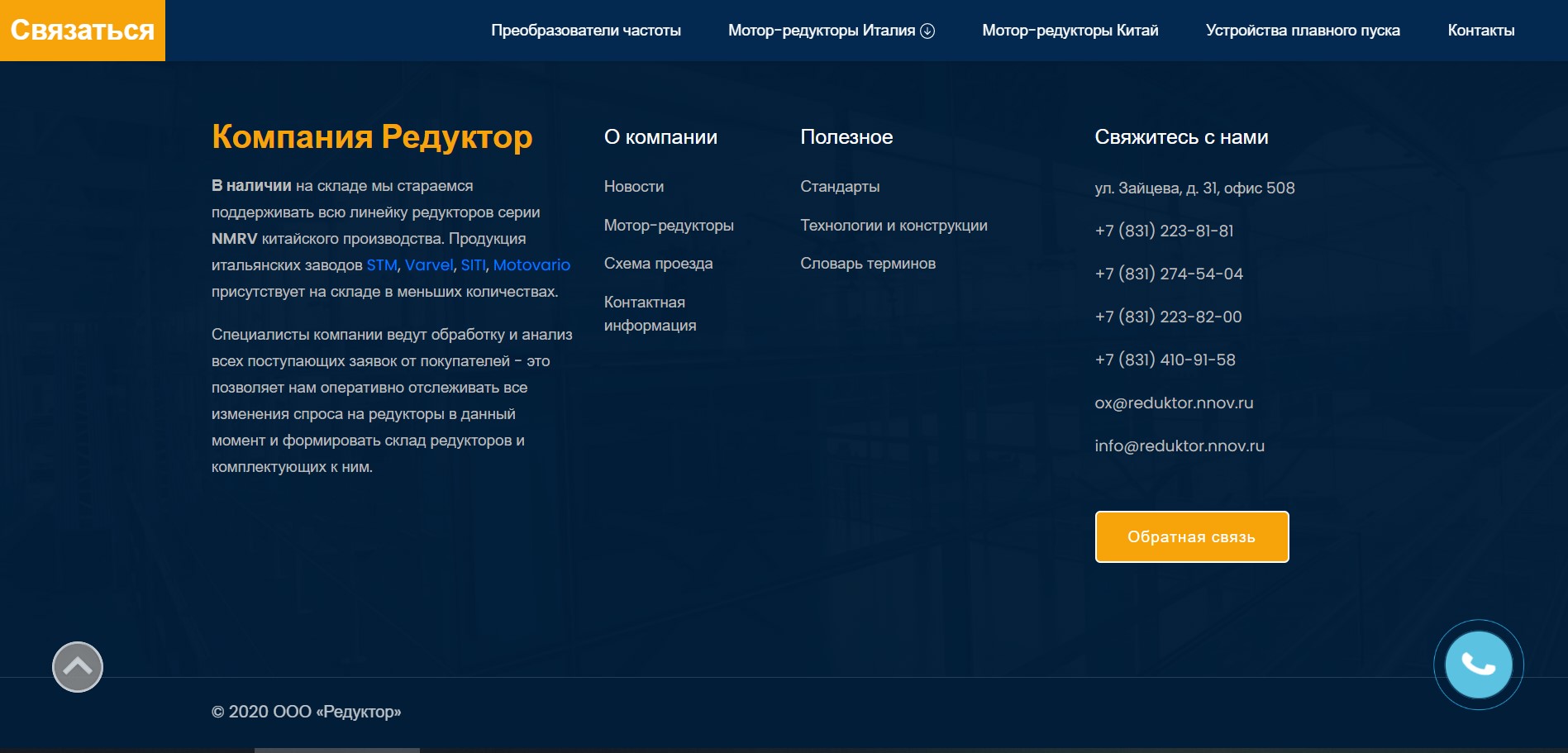Open the Мотор-редукторы Китай menu item
Image resolution: width=1568 pixels, height=753 pixels.
(x=1070, y=31)
